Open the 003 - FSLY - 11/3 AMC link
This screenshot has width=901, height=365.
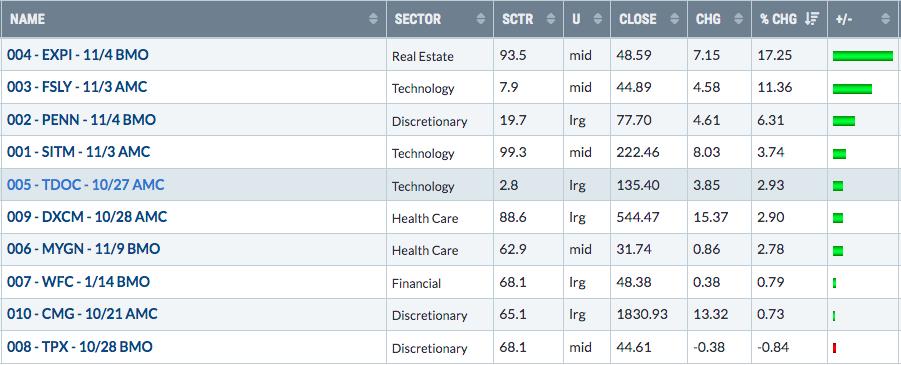pyautogui.click(x=77, y=87)
